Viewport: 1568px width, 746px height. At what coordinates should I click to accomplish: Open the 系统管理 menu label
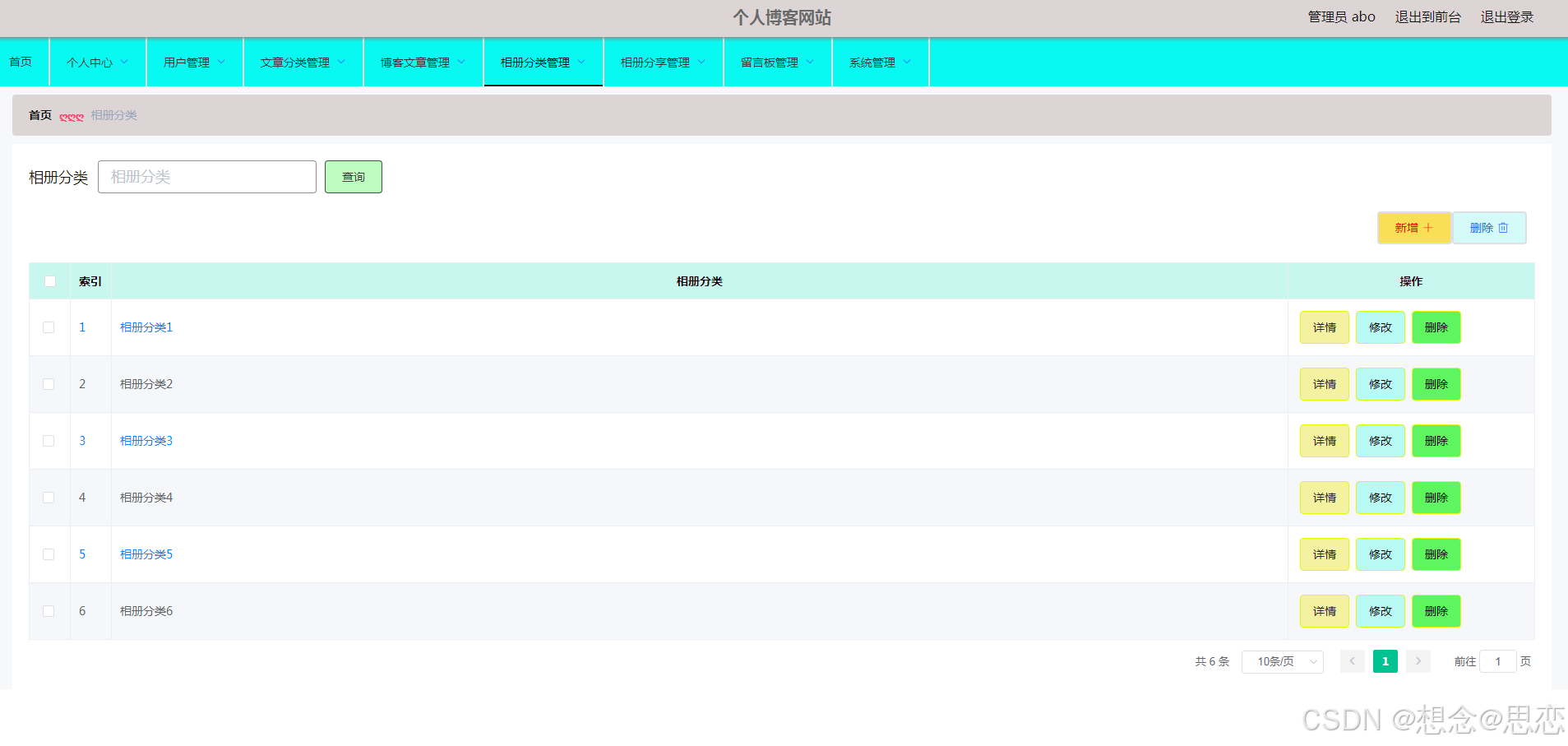(872, 63)
